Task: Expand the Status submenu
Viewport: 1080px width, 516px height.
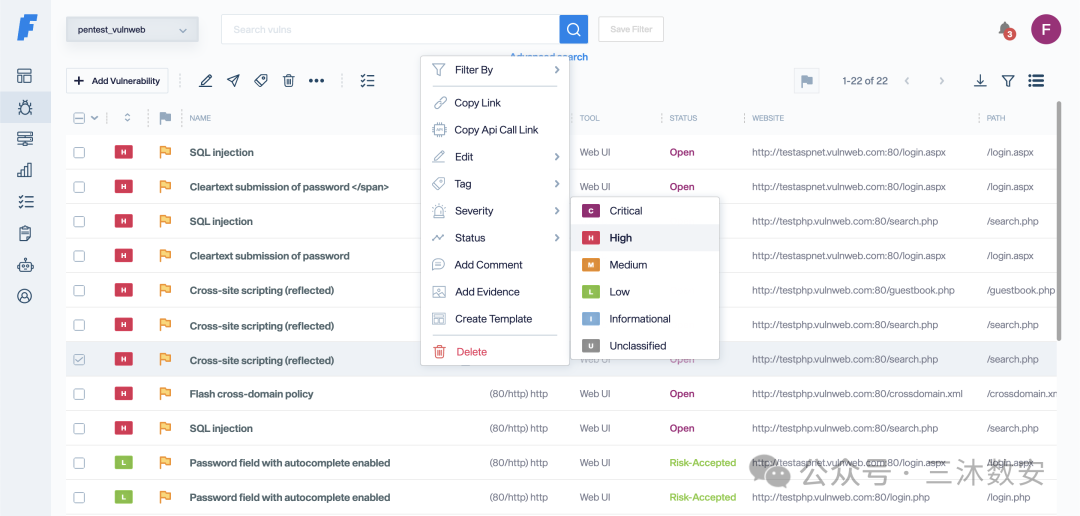Action: pos(495,237)
